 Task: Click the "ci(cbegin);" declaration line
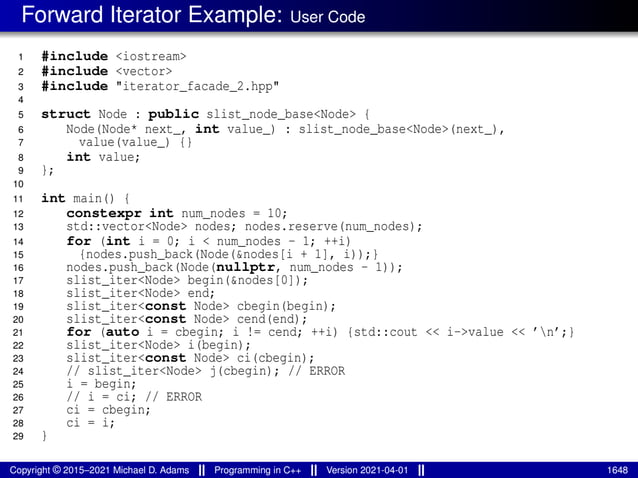[x=191, y=358]
